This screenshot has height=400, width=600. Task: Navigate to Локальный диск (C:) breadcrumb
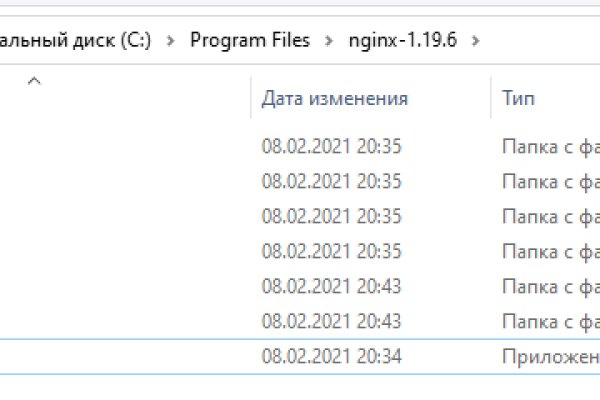click(74, 41)
